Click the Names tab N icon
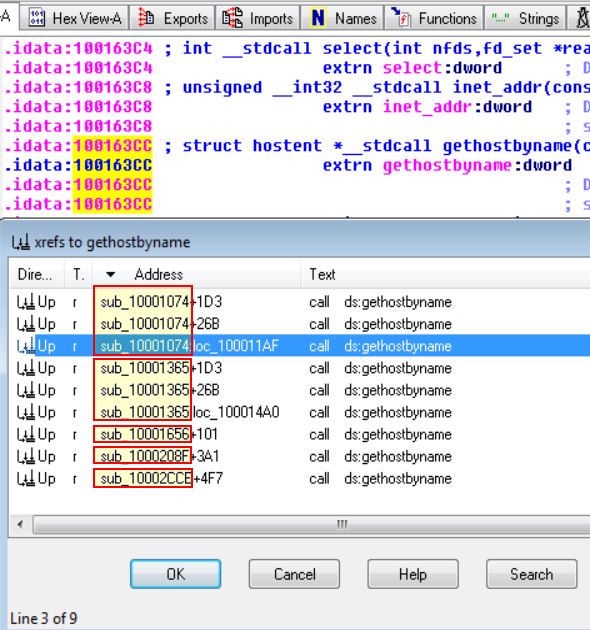The height and width of the screenshot is (630, 590). tap(318, 18)
